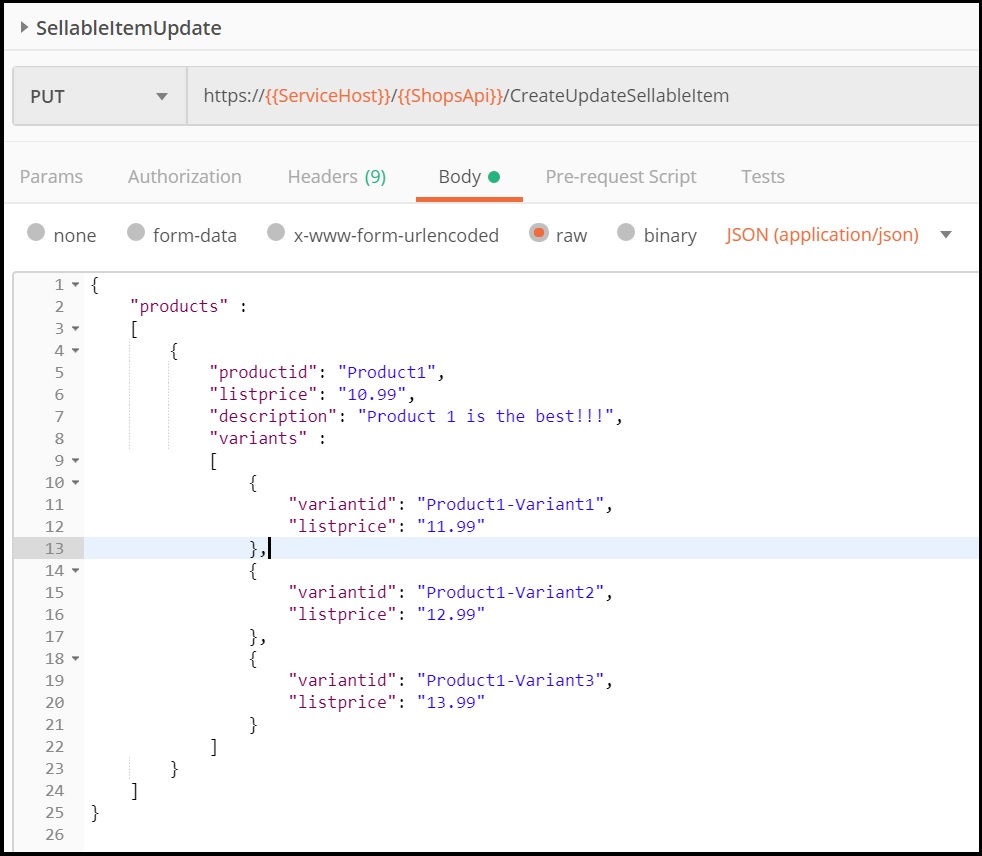
Task: Choose x-www-form-urlencoded body type
Action: [x=276, y=232]
